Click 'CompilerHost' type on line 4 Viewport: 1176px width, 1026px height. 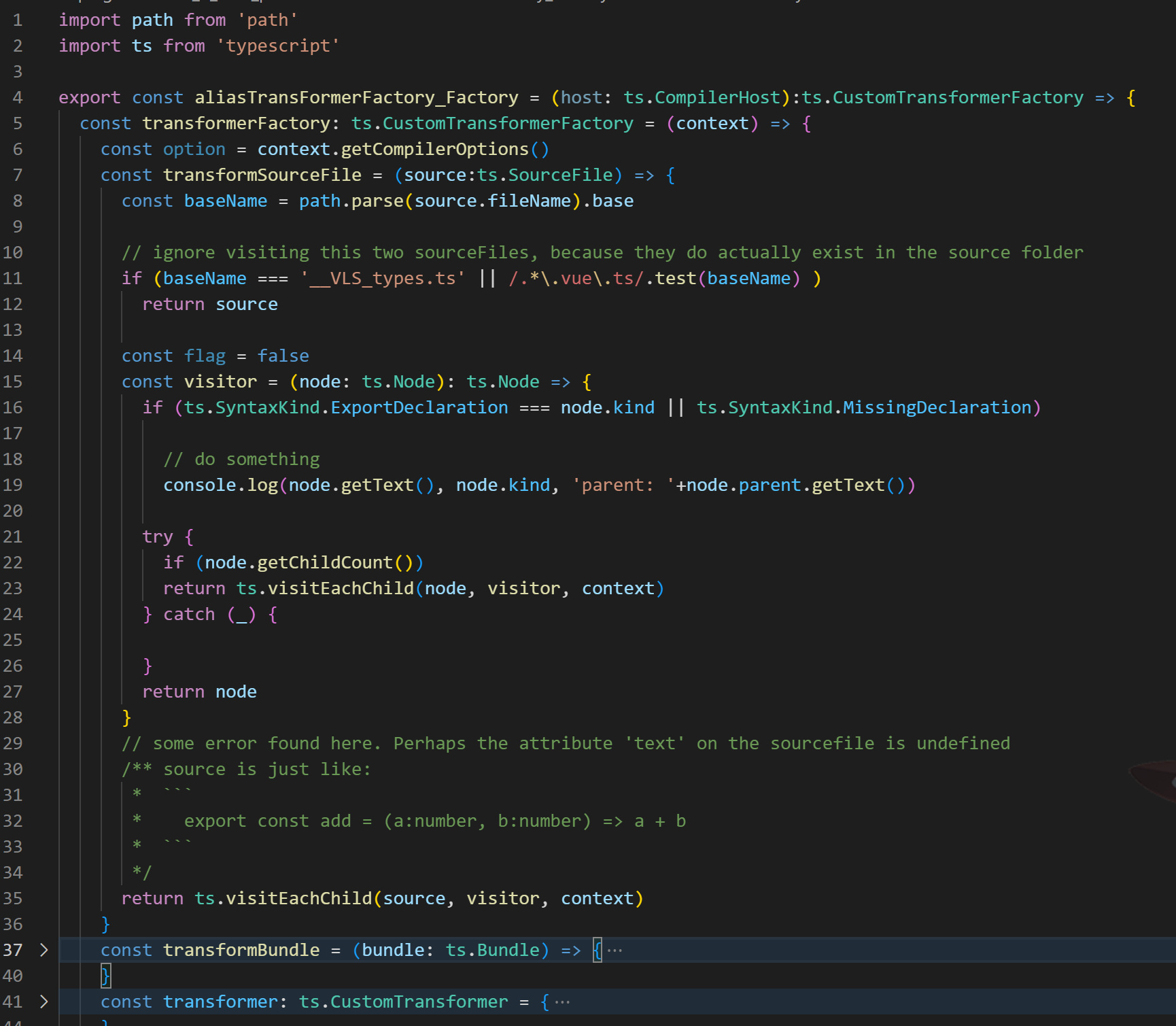[717, 97]
